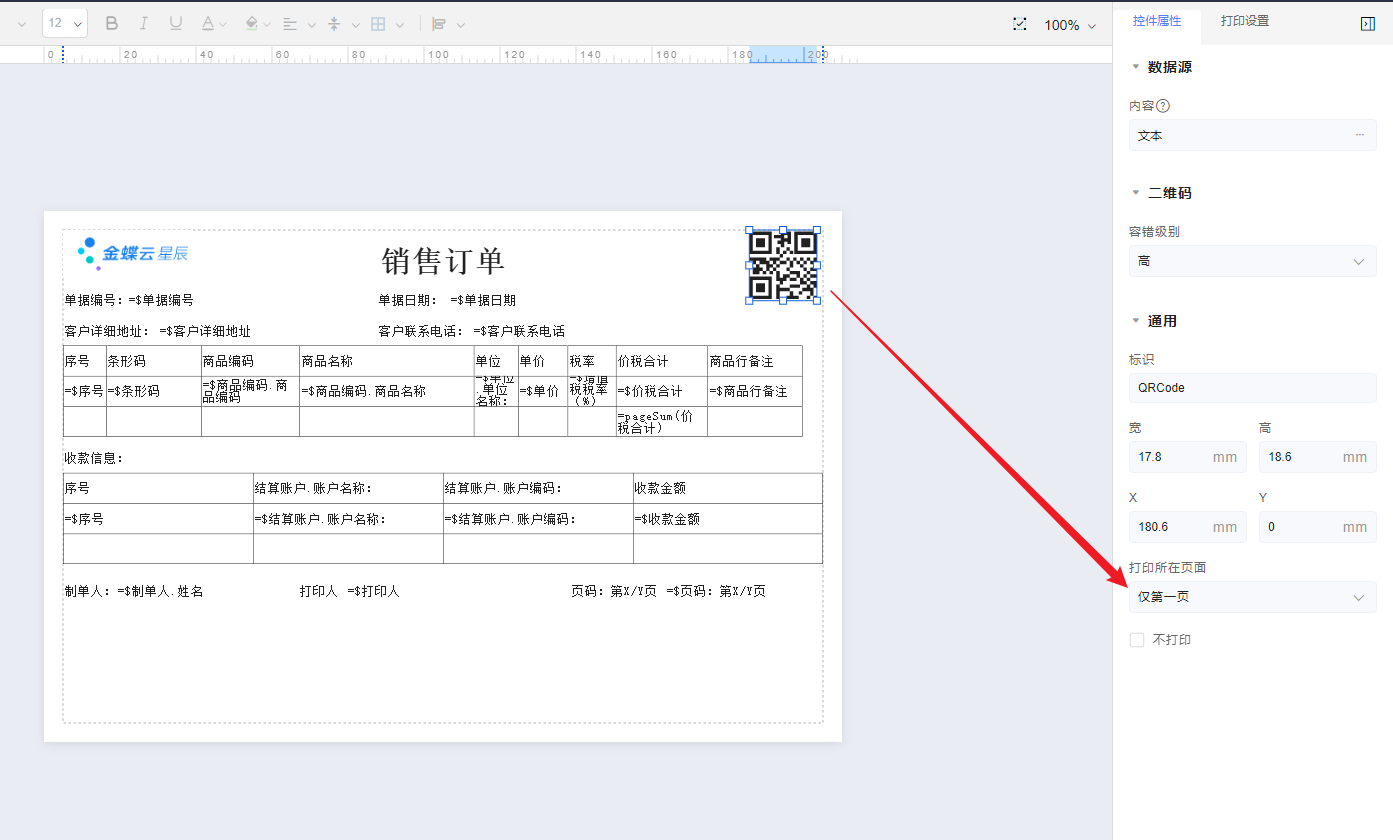Click the align-controls icon after the divider

coord(439,24)
